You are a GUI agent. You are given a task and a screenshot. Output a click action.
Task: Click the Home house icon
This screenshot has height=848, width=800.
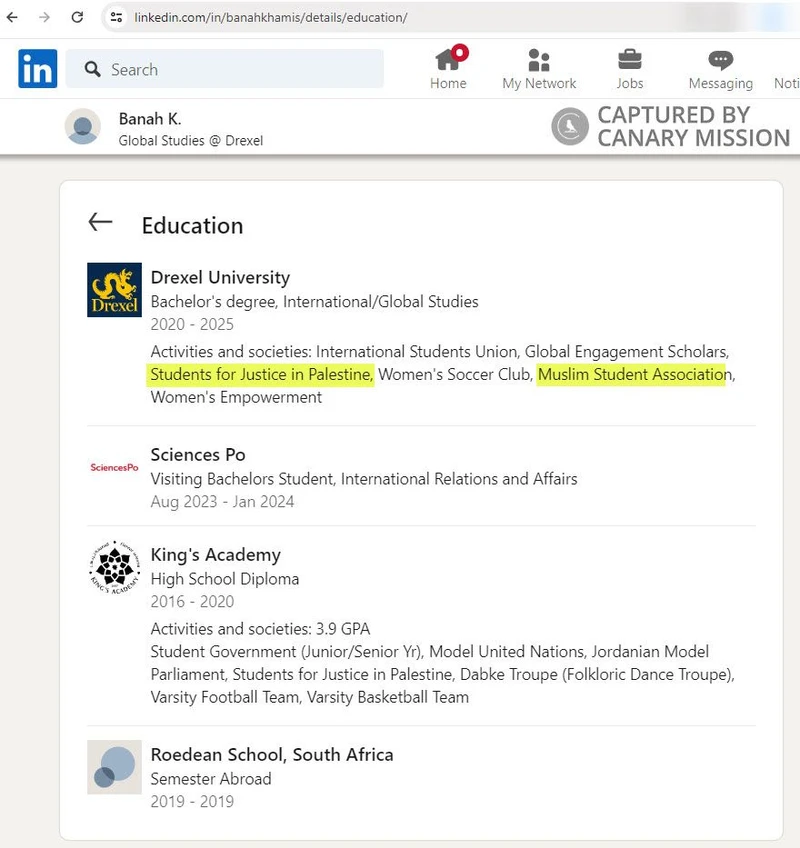point(448,60)
